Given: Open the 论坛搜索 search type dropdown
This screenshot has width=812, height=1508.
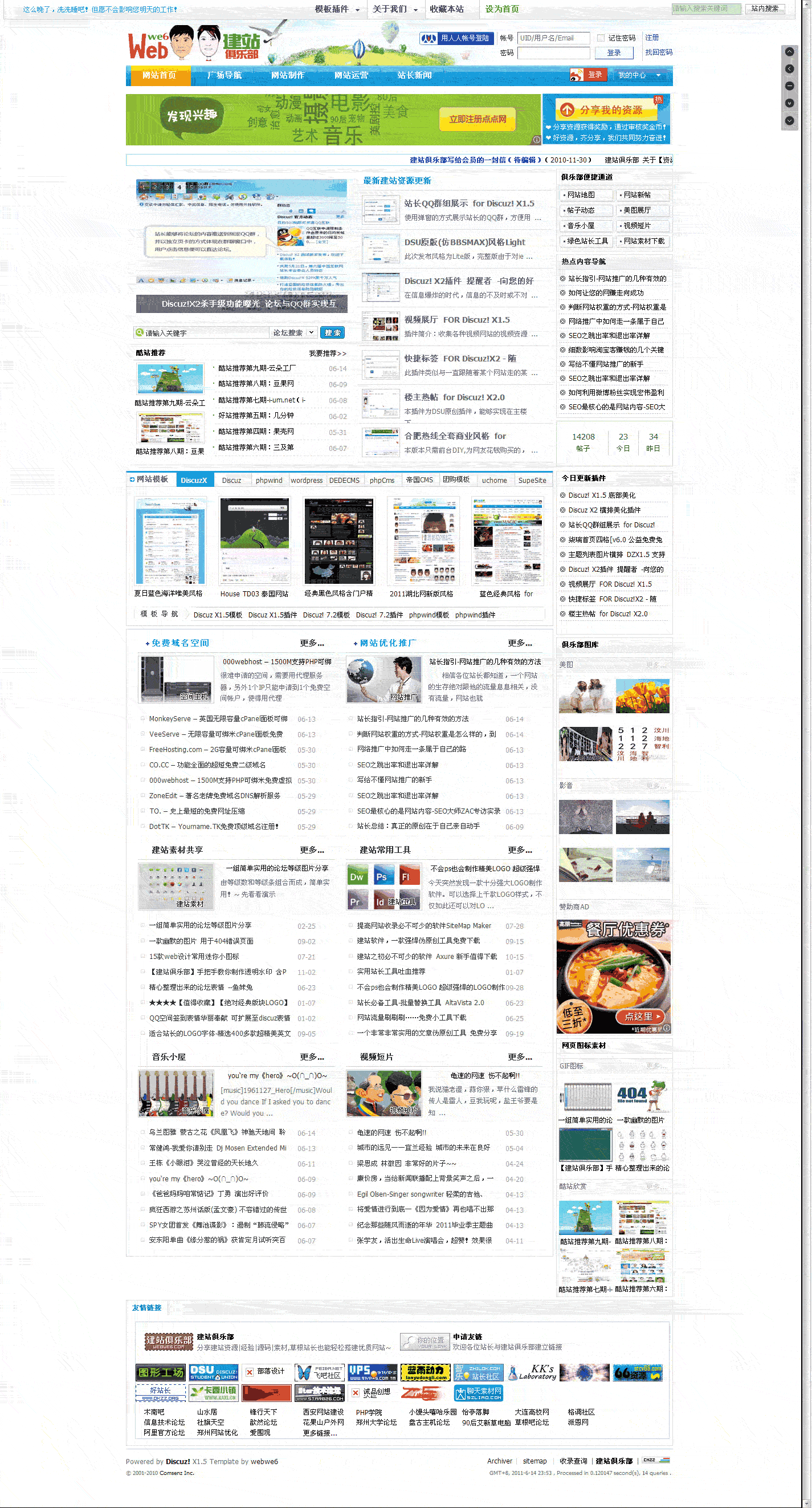Looking at the screenshot, I should (293, 332).
